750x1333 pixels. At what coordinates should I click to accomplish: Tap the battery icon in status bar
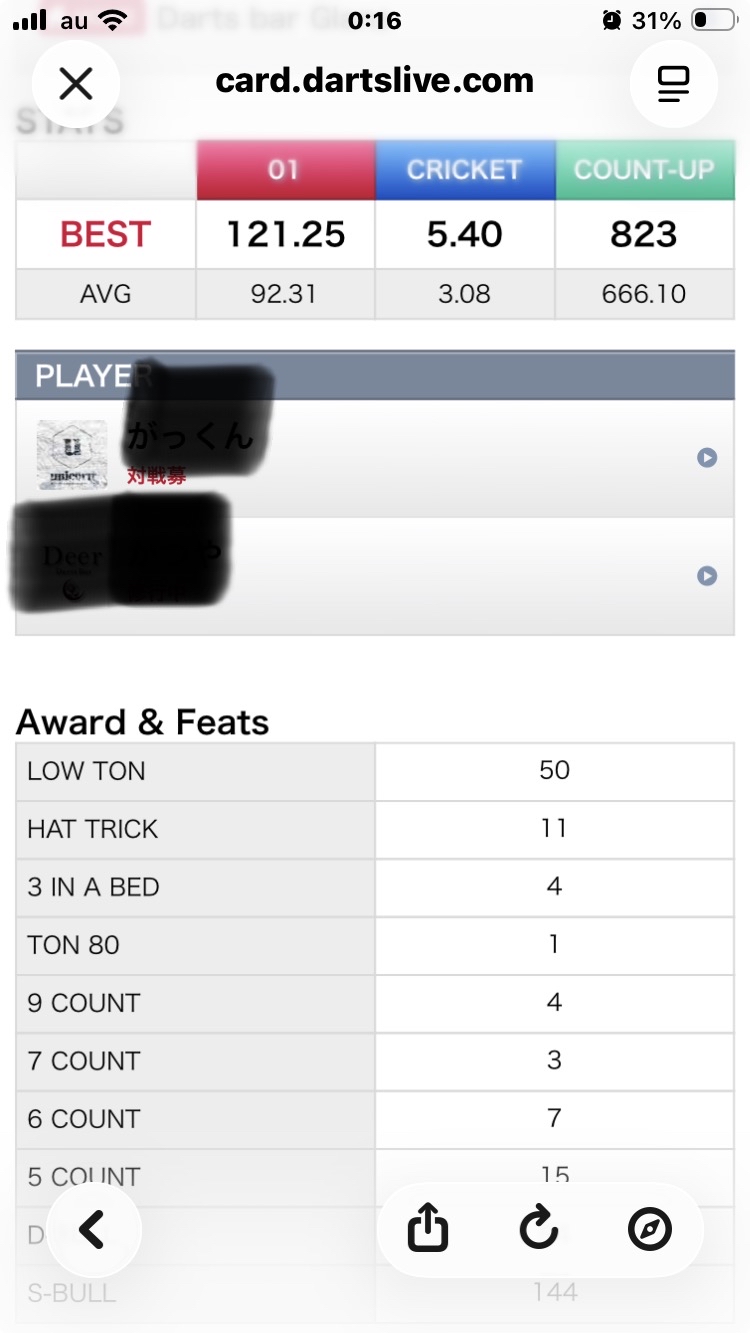(x=714, y=21)
